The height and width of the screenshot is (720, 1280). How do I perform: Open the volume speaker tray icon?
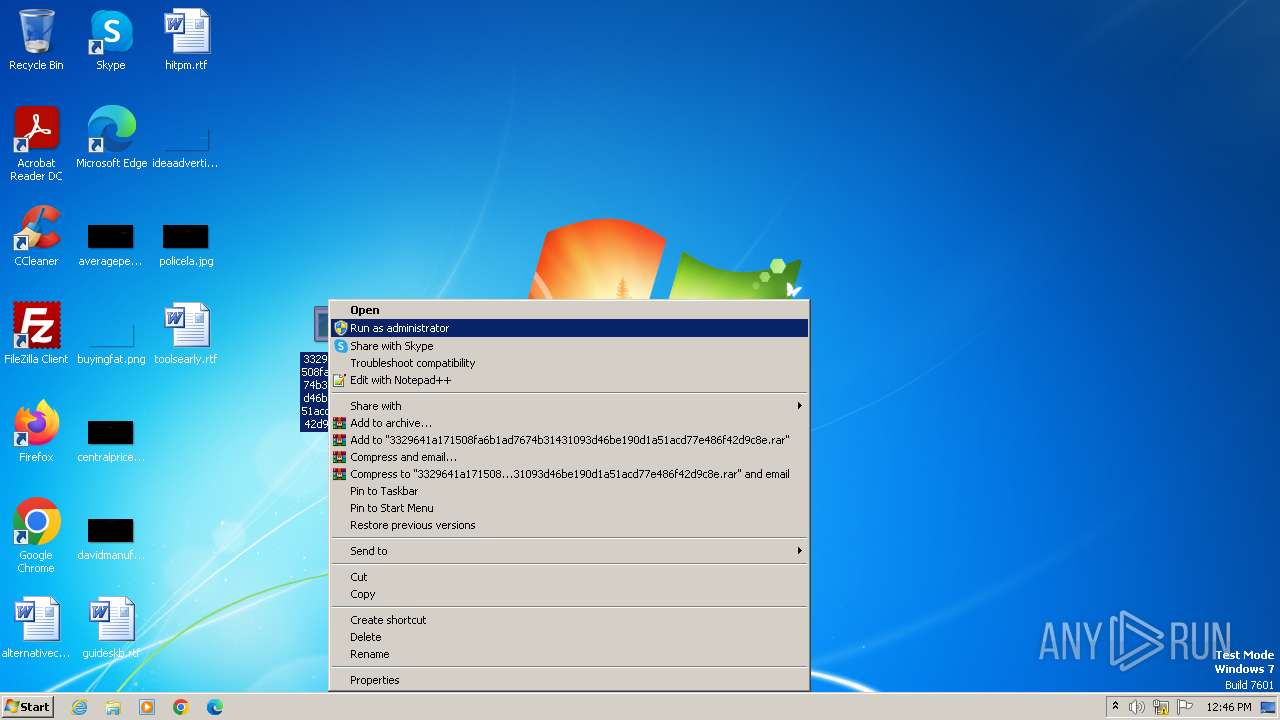coord(1137,707)
